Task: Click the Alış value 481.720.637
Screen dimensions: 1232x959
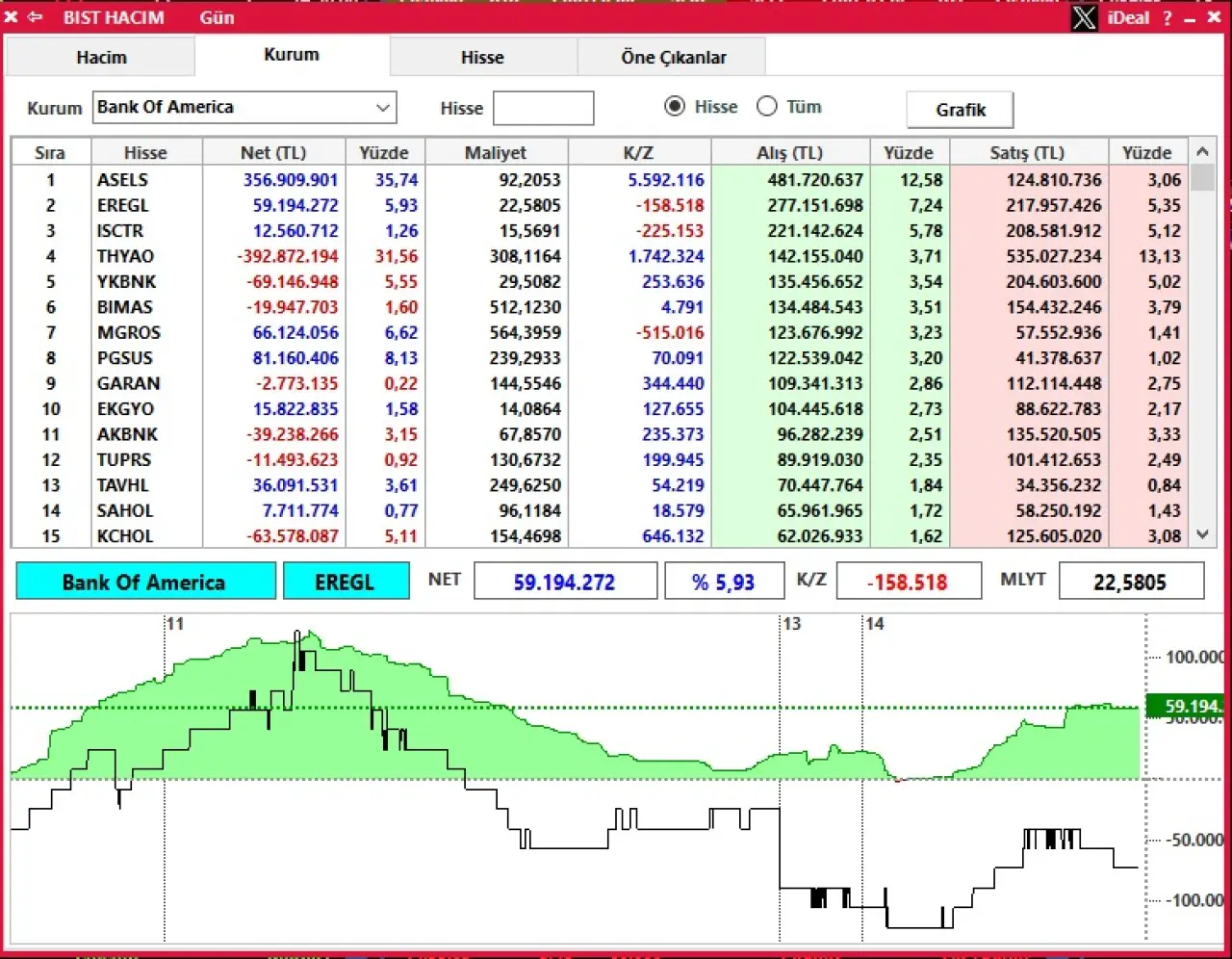Action: pyautogui.click(x=815, y=180)
